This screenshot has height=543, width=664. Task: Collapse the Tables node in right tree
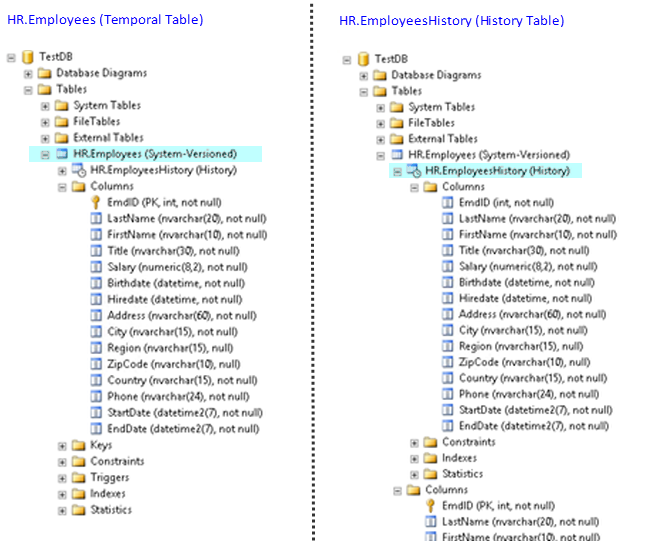point(364,91)
